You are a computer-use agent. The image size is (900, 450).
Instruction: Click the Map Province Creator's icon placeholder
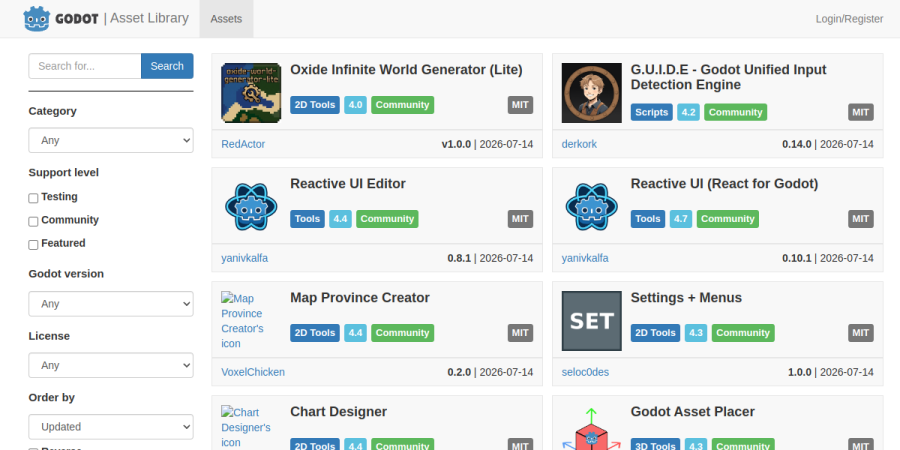point(243,321)
